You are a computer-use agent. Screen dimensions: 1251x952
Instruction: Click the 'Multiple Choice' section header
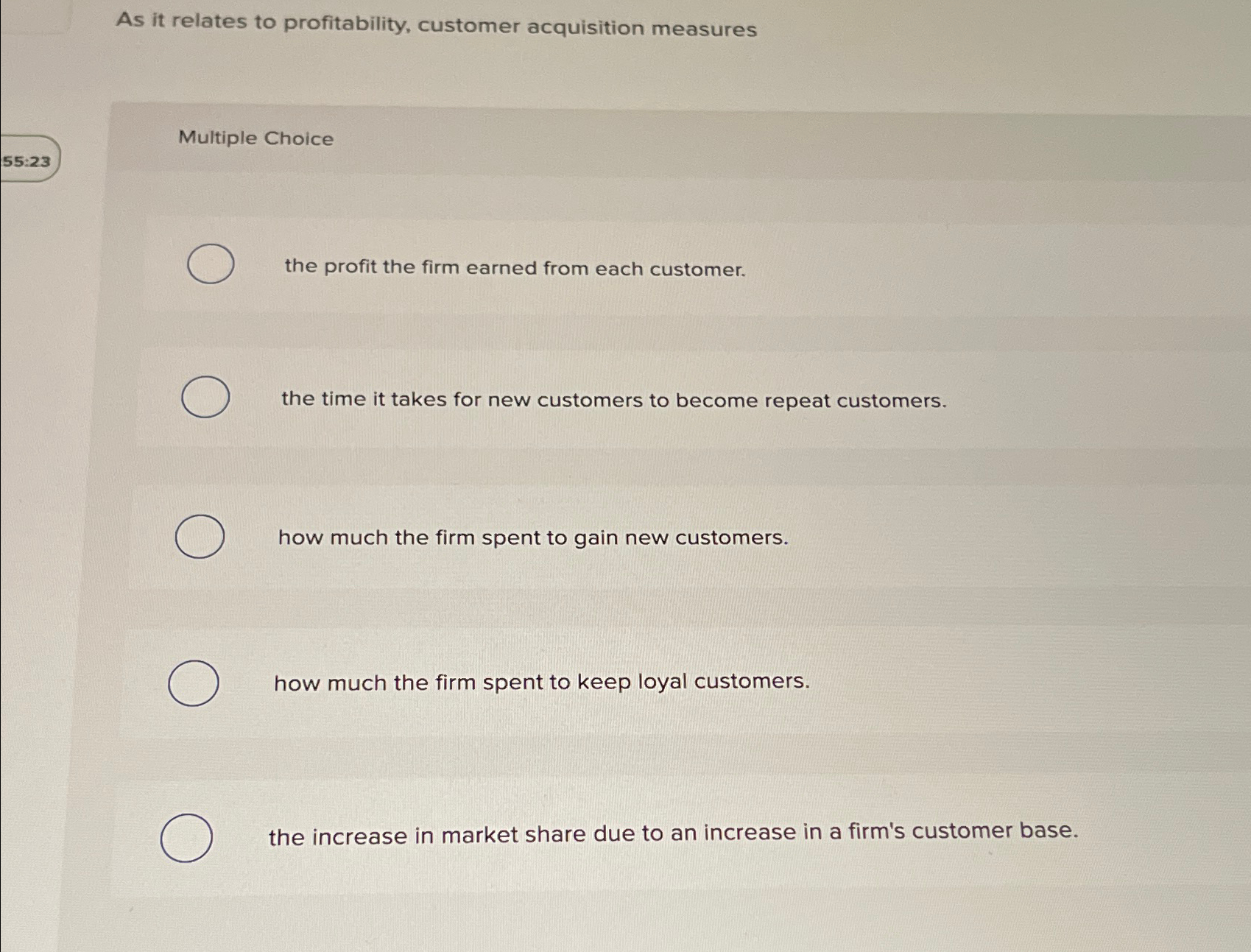[256, 138]
